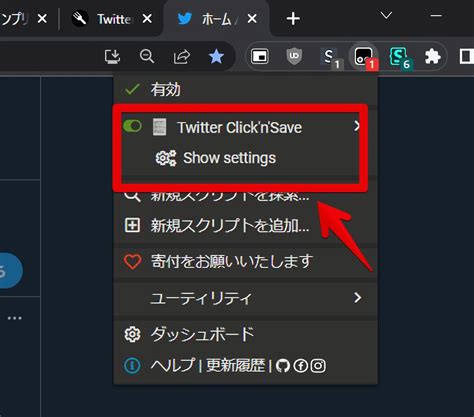The width and height of the screenshot is (474, 417).
Task: Switch to the ホーム Twitter tab
Action: (x=217, y=19)
